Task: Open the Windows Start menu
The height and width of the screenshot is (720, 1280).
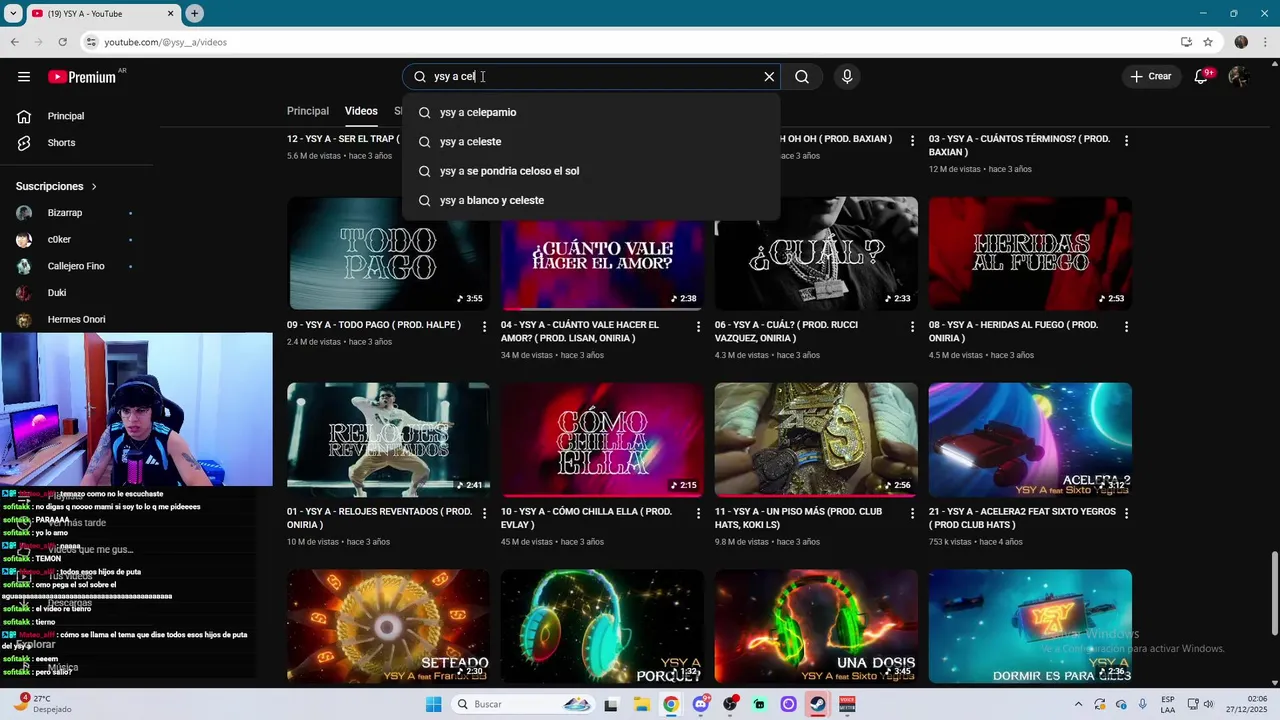Action: click(433, 704)
